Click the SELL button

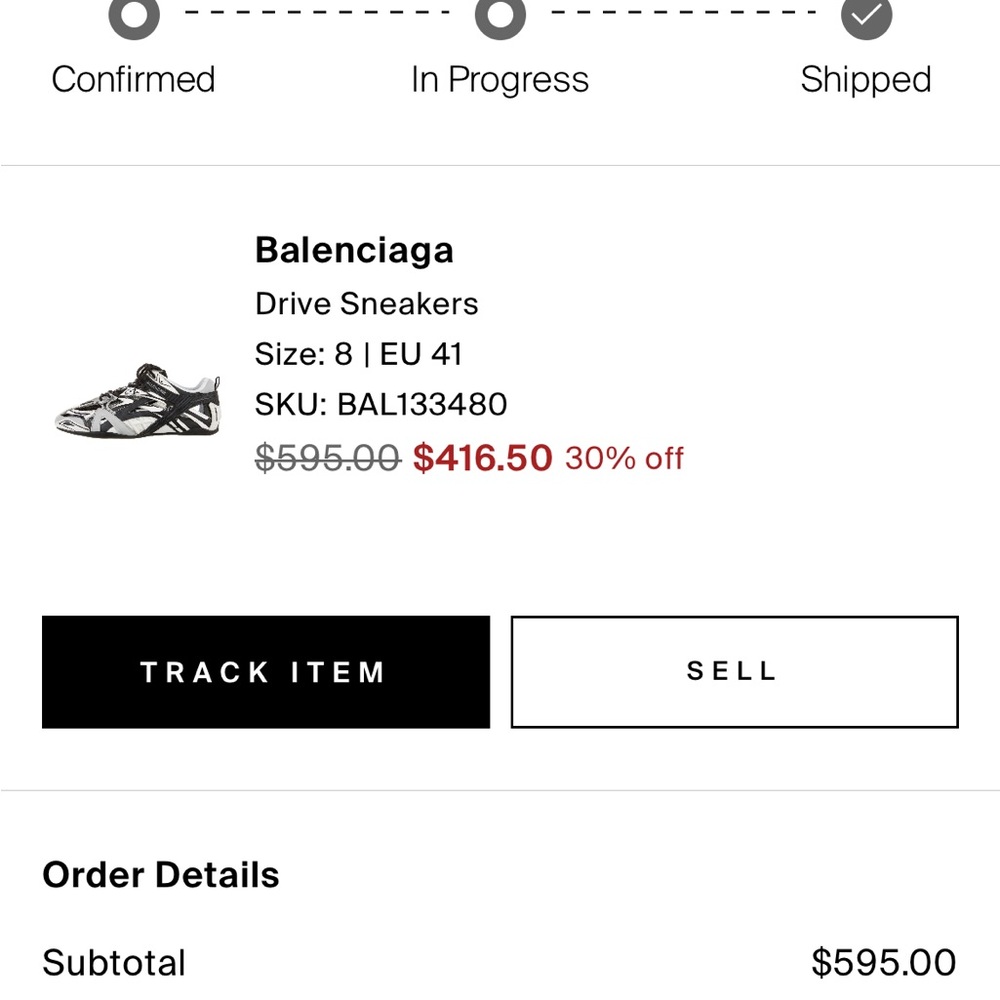click(734, 672)
